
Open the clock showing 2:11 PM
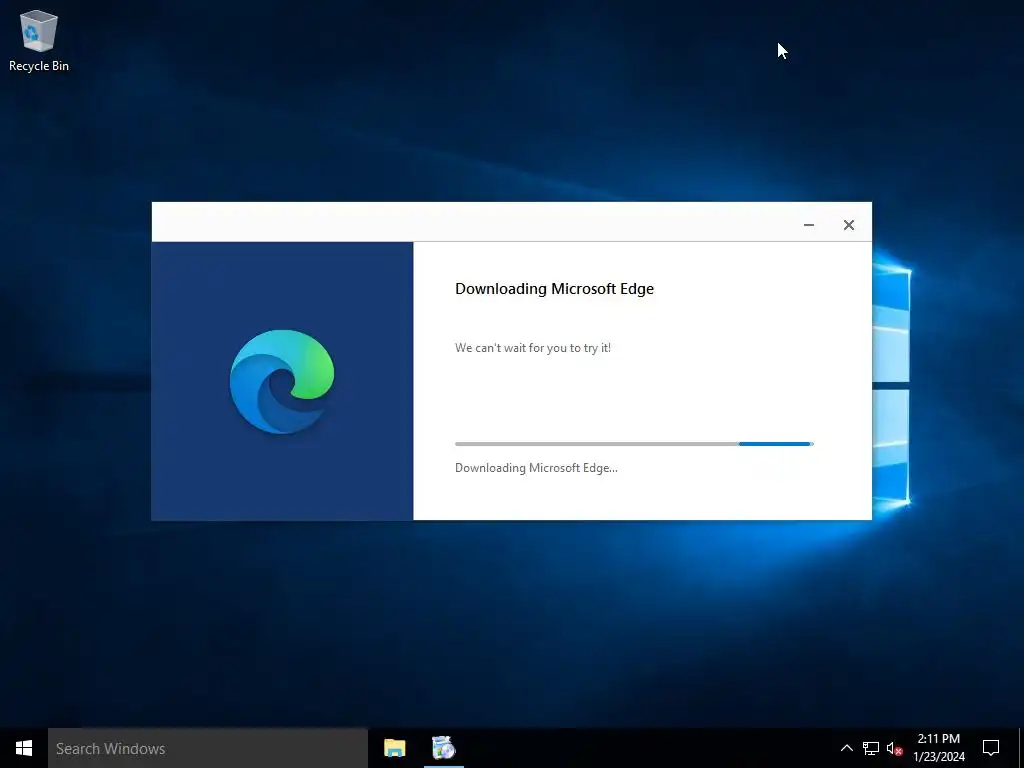tap(939, 748)
